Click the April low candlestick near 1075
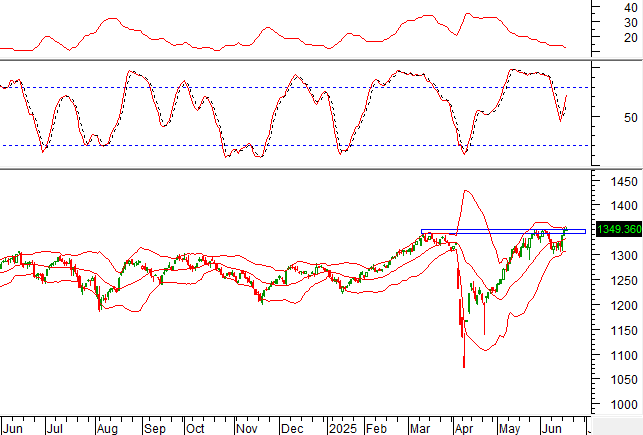643x435 pixels. click(x=464, y=353)
